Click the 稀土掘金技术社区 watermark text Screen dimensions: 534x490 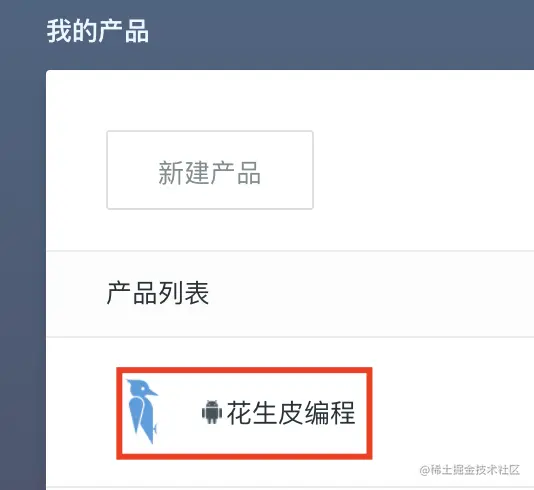470,470
